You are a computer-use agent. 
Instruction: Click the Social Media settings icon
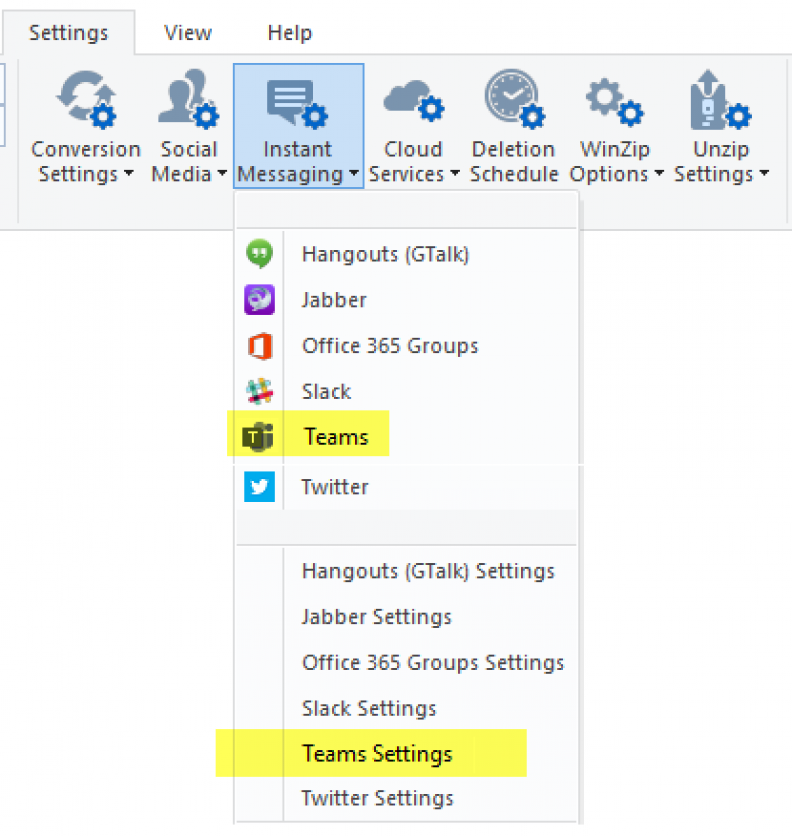click(188, 99)
